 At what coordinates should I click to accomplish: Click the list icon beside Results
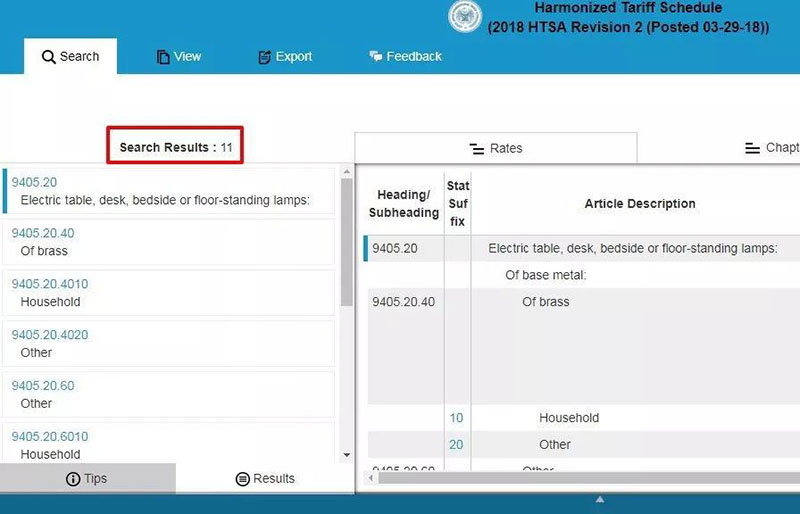[242, 479]
